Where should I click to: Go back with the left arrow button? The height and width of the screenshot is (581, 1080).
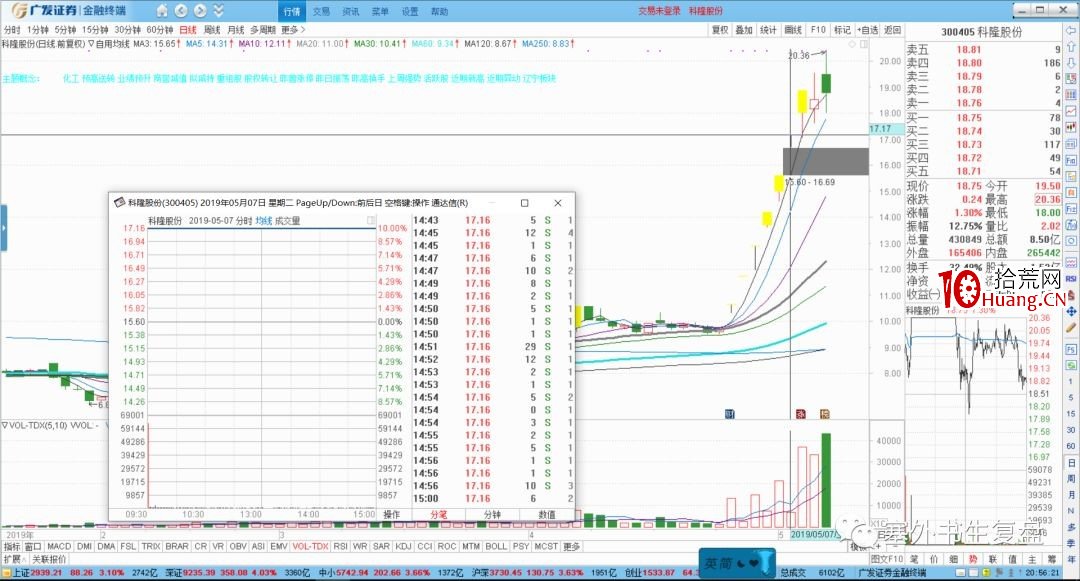click(181, 10)
